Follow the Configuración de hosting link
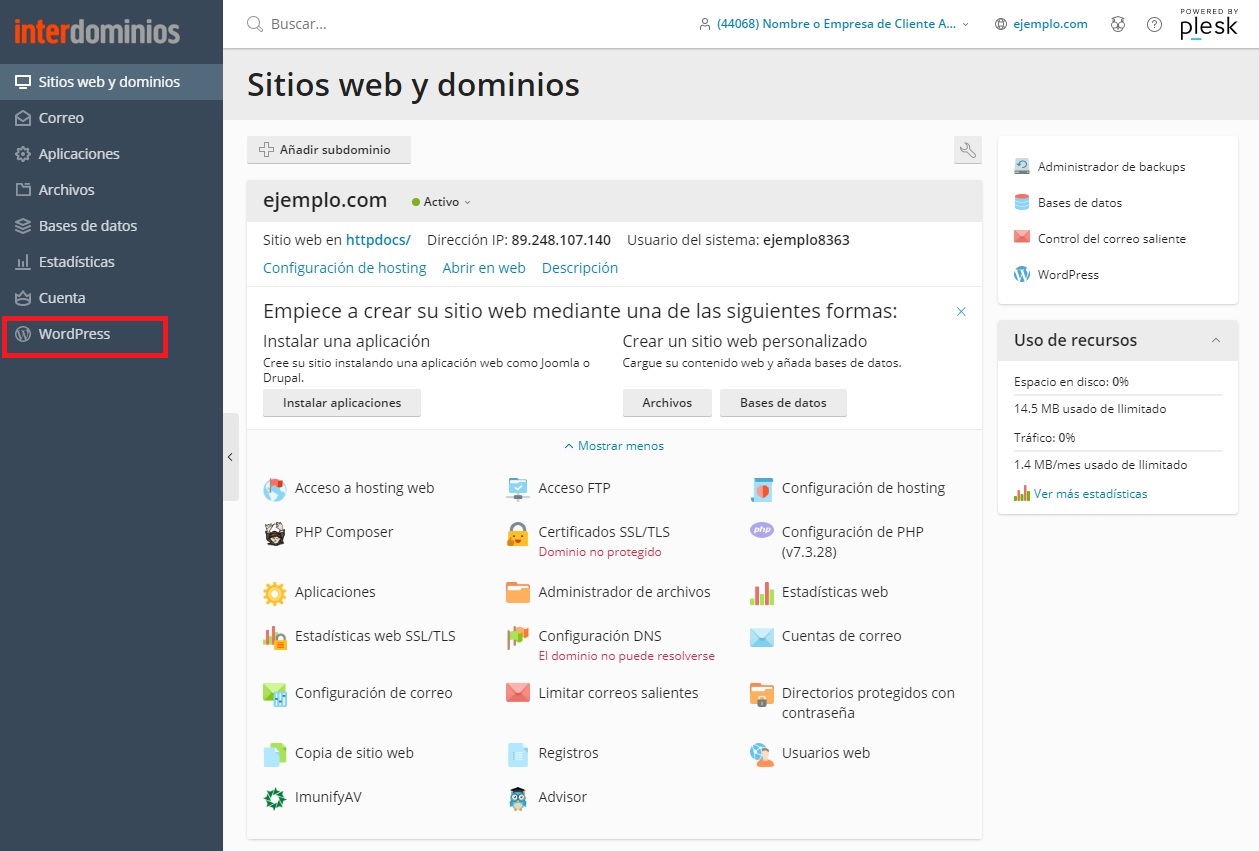The image size is (1259, 851). pos(344,268)
